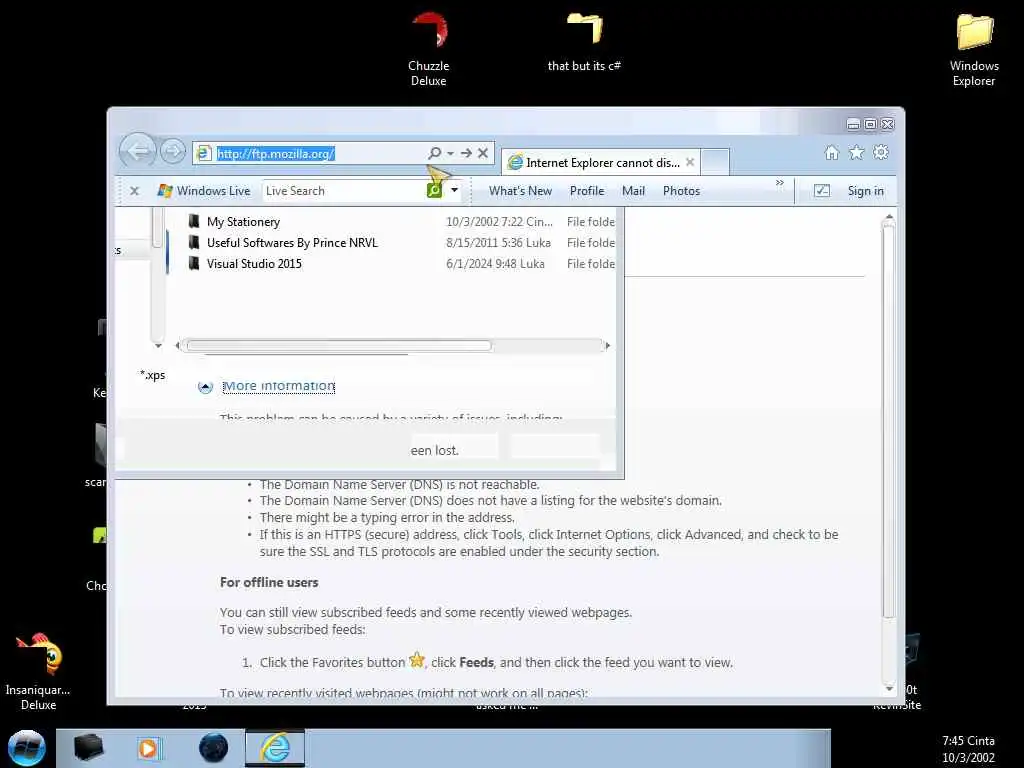Click the green Live Search button
Screen dimensions: 1024x768
pos(434,191)
